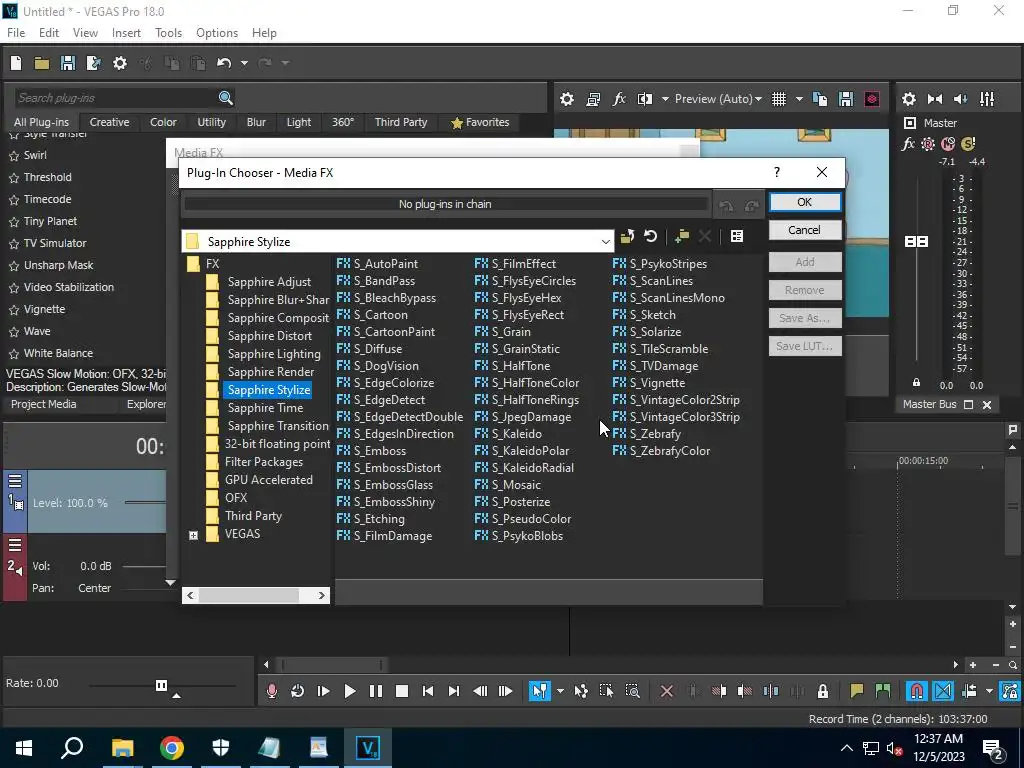1024x768 pixels.
Task: Open project properties gear in main toolbar
Action: pos(120,63)
